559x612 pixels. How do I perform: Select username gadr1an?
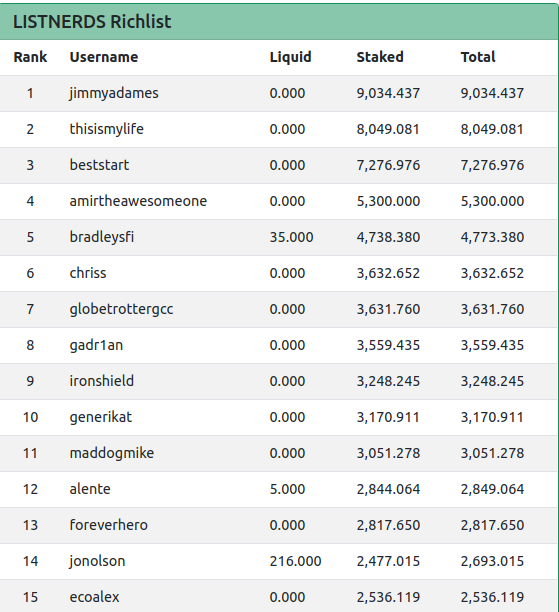[96, 345]
